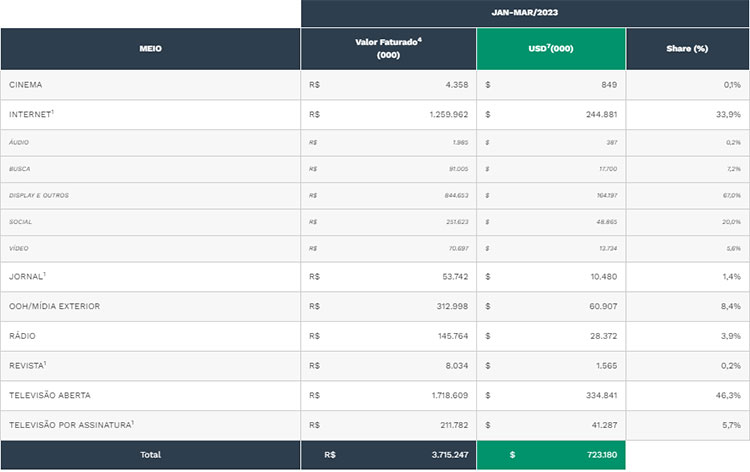The width and height of the screenshot is (750, 472).
Task: Click the JAN-MAR/2023 period header
Action: pyautogui.click(x=525, y=12)
